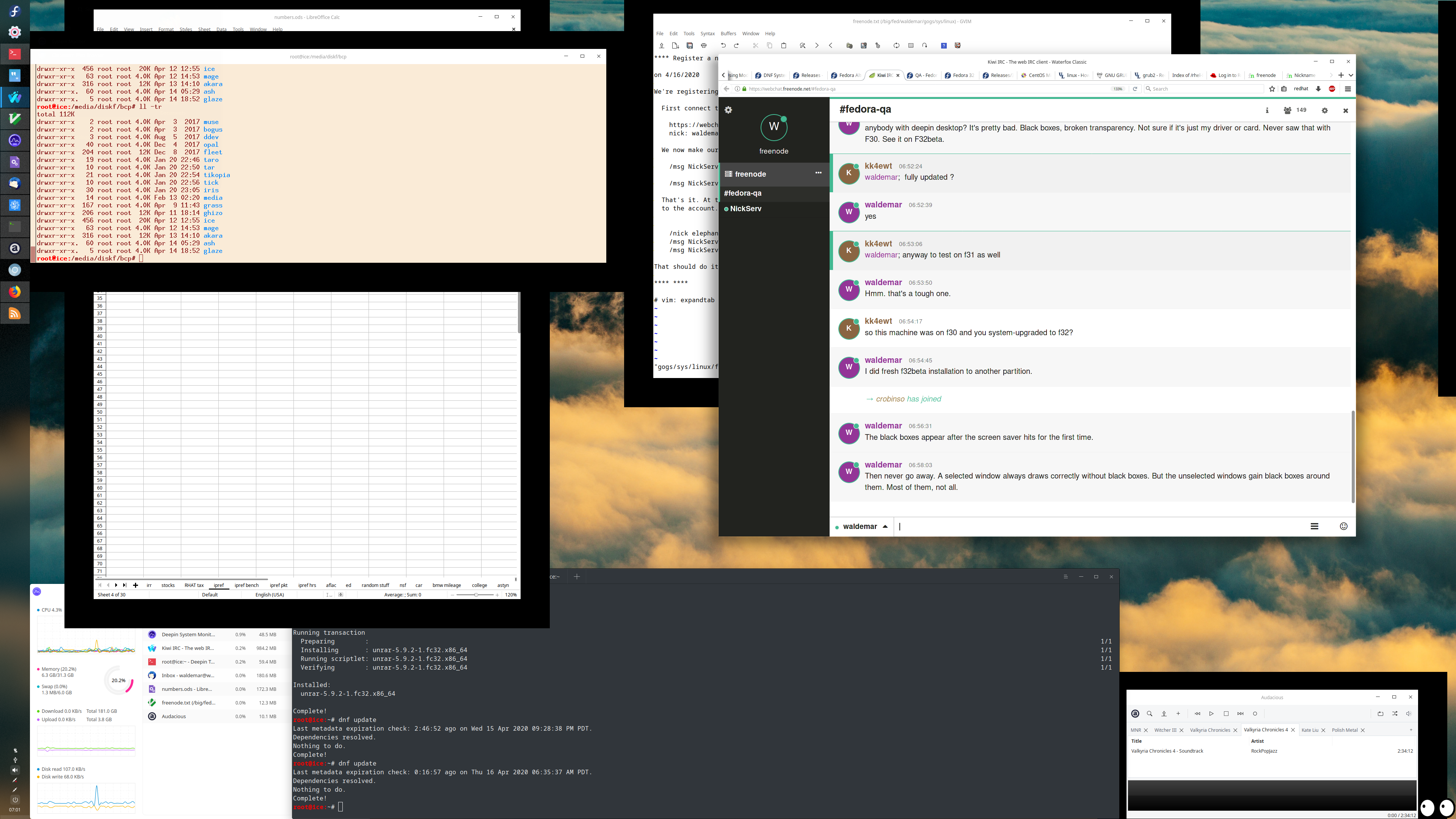The image size is (1456, 819).
Task: Switch to bmw mileage sheet tab
Action: [447, 585]
